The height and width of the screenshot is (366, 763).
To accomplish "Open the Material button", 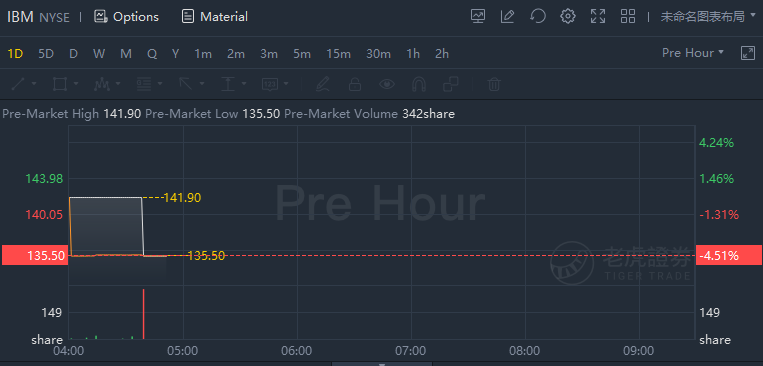I will [215, 17].
